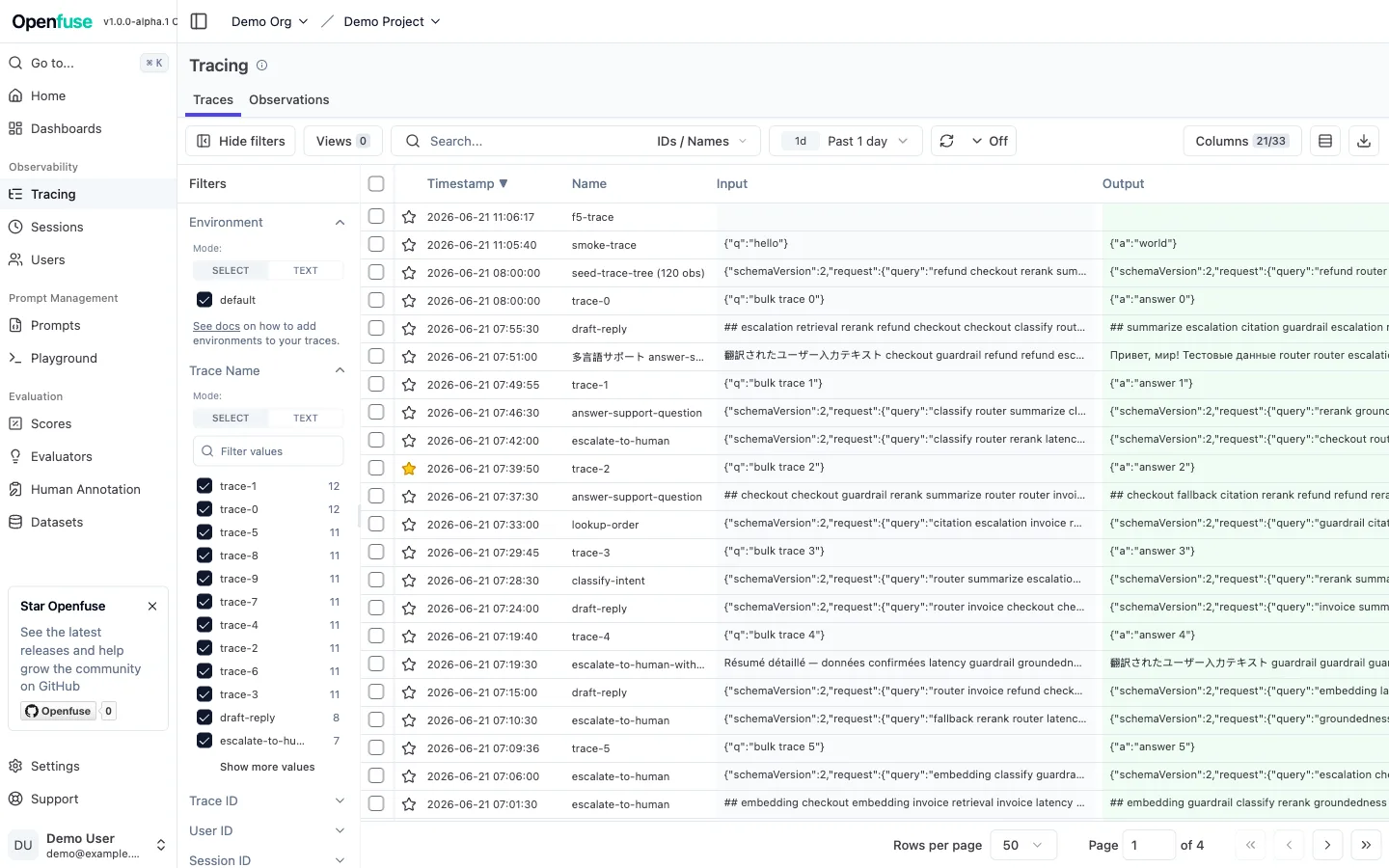The height and width of the screenshot is (868, 1389).
Task: Open Home from the sidebar
Action: pyautogui.click(x=88, y=95)
